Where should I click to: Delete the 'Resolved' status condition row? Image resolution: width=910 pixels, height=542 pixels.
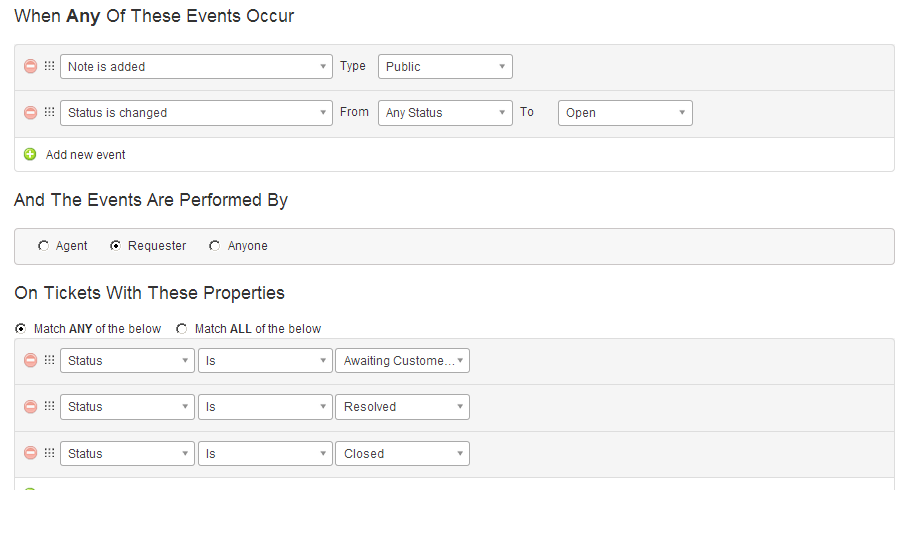point(30,407)
